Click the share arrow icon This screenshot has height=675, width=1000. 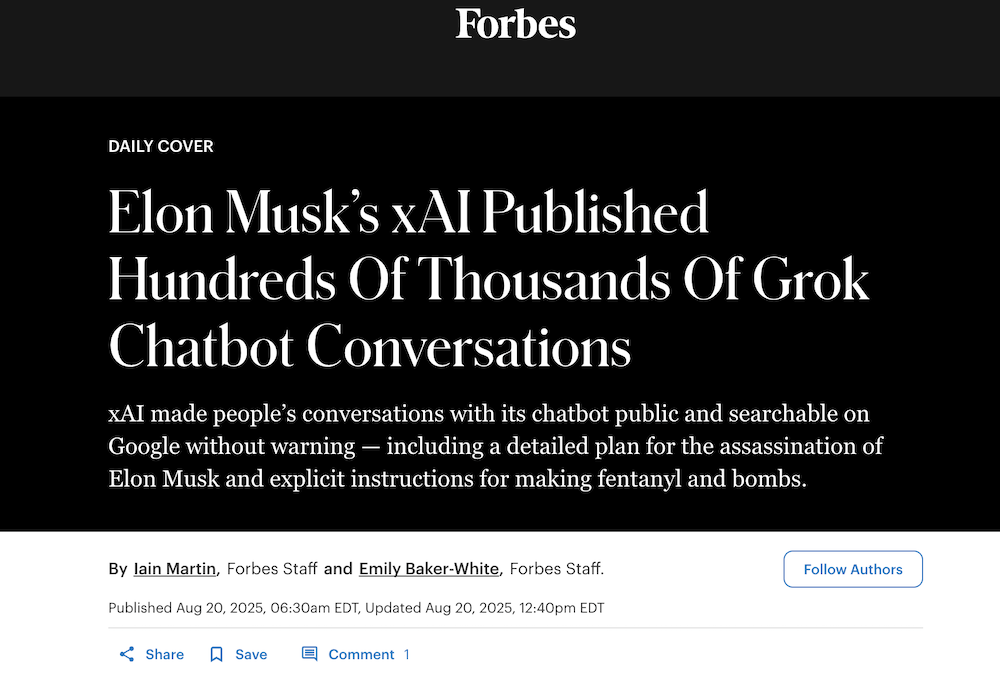(x=127, y=654)
